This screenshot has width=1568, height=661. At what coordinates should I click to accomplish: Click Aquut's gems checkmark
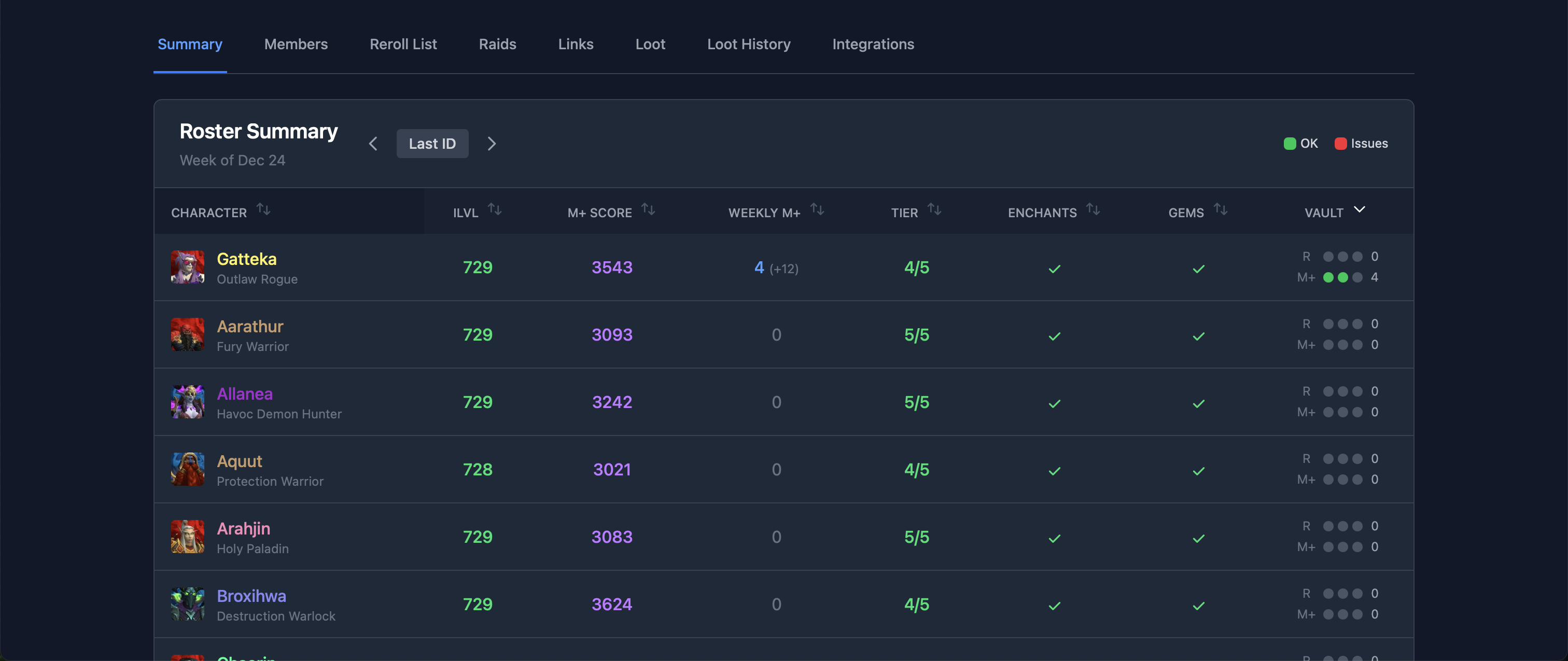[x=1198, y=471]
